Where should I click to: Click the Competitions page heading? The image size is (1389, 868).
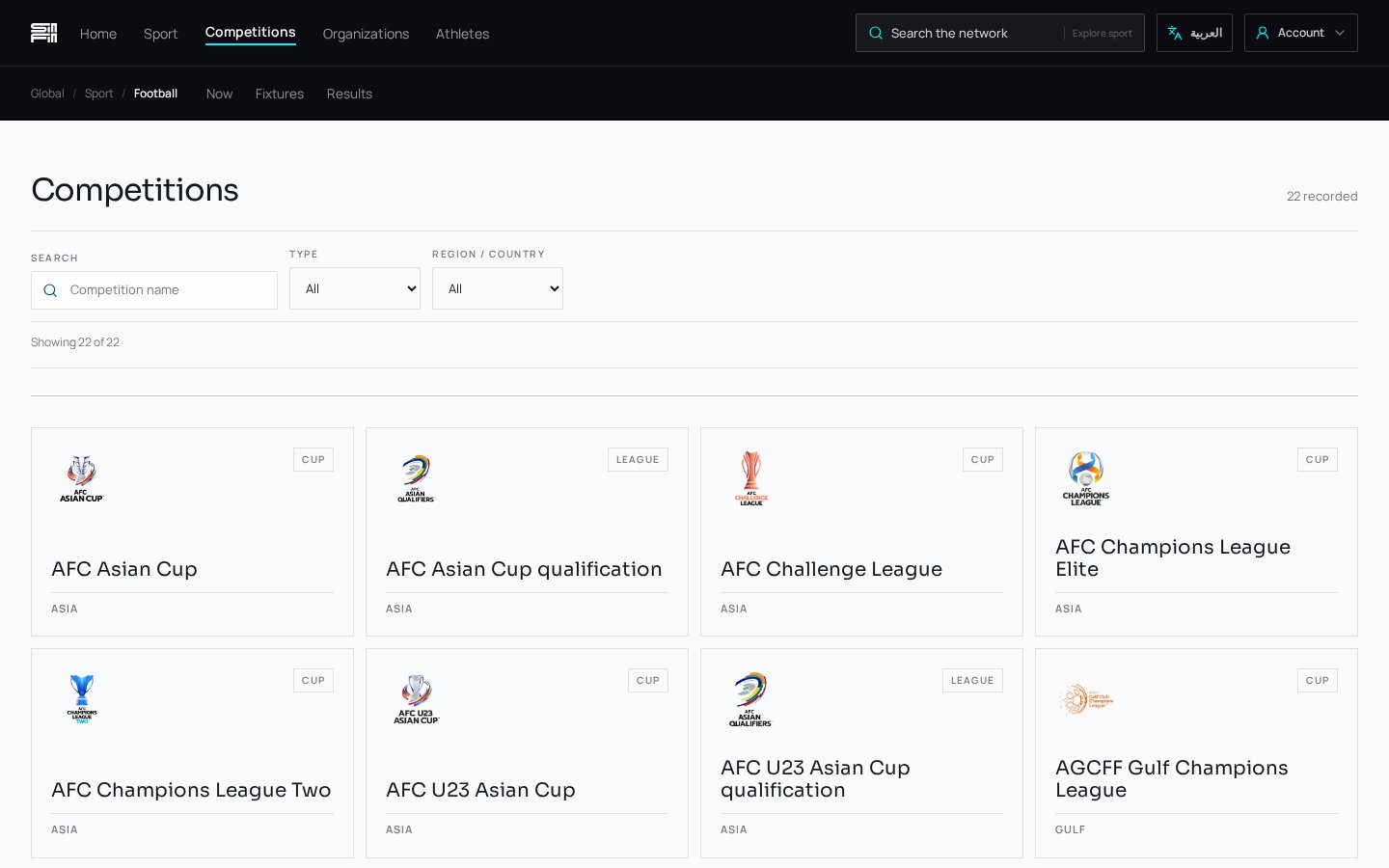coord(135,190)
